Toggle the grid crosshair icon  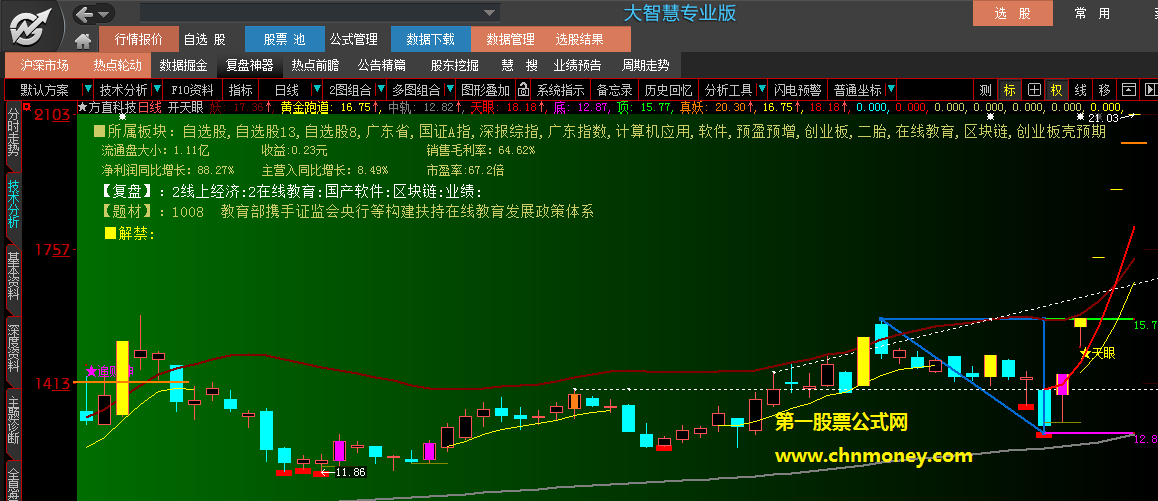1034,90
